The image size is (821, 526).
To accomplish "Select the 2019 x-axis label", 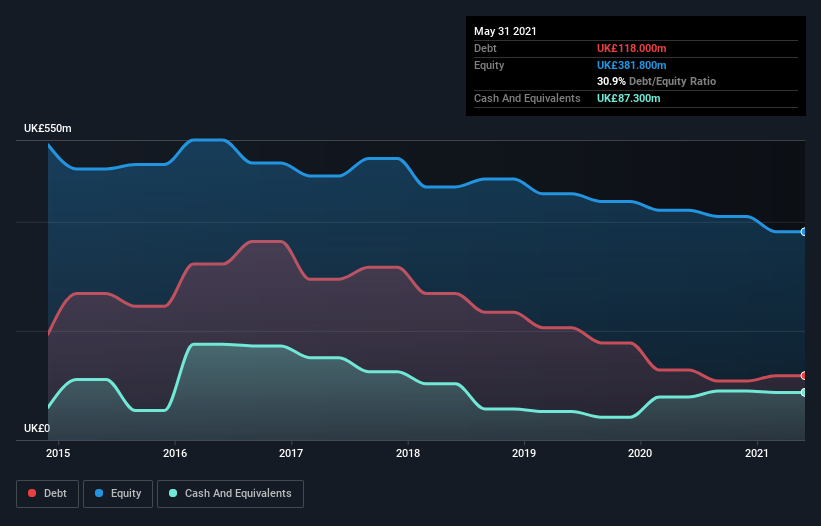I will [524, 453].
